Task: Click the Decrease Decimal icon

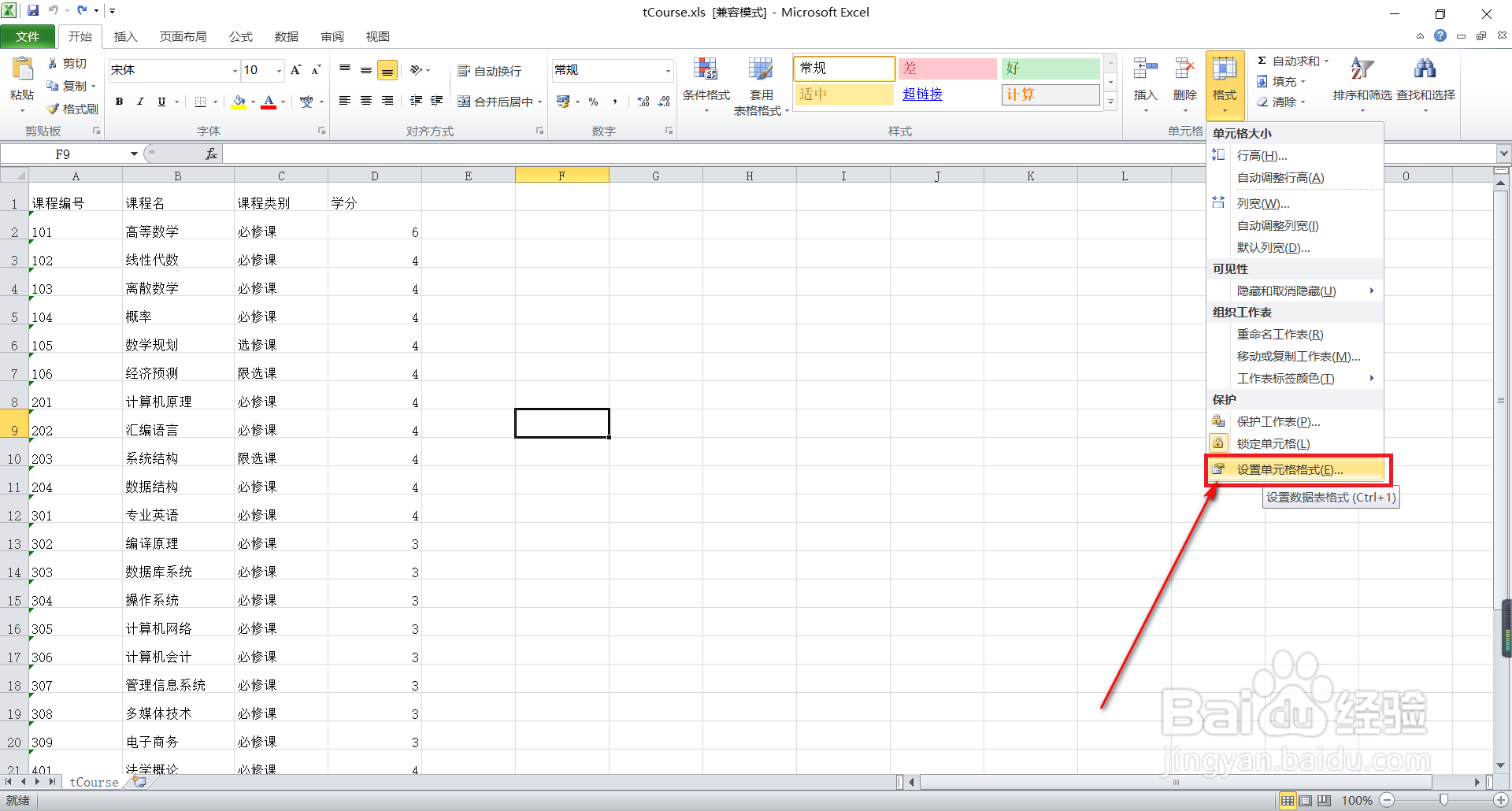Action: coord(664,102)
